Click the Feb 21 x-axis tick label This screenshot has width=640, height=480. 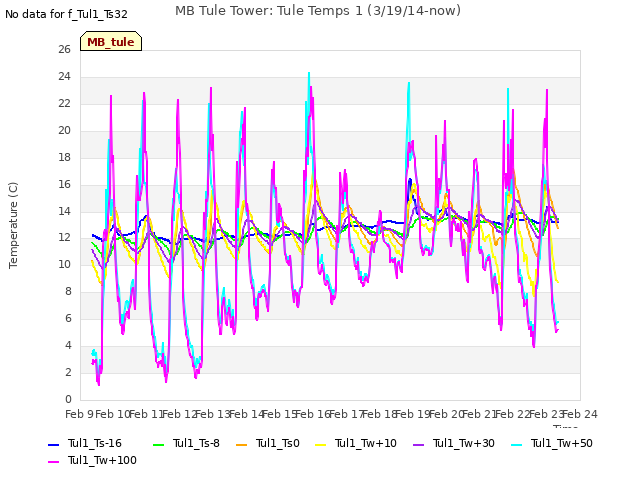[x=480, y=414]
